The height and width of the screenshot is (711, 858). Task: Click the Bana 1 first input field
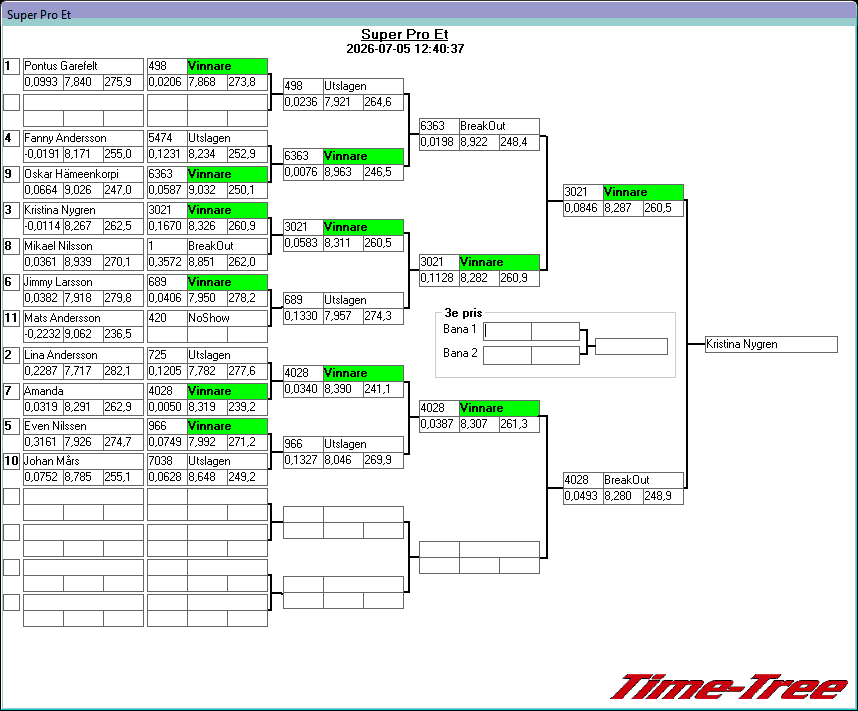tap(507, 331)
